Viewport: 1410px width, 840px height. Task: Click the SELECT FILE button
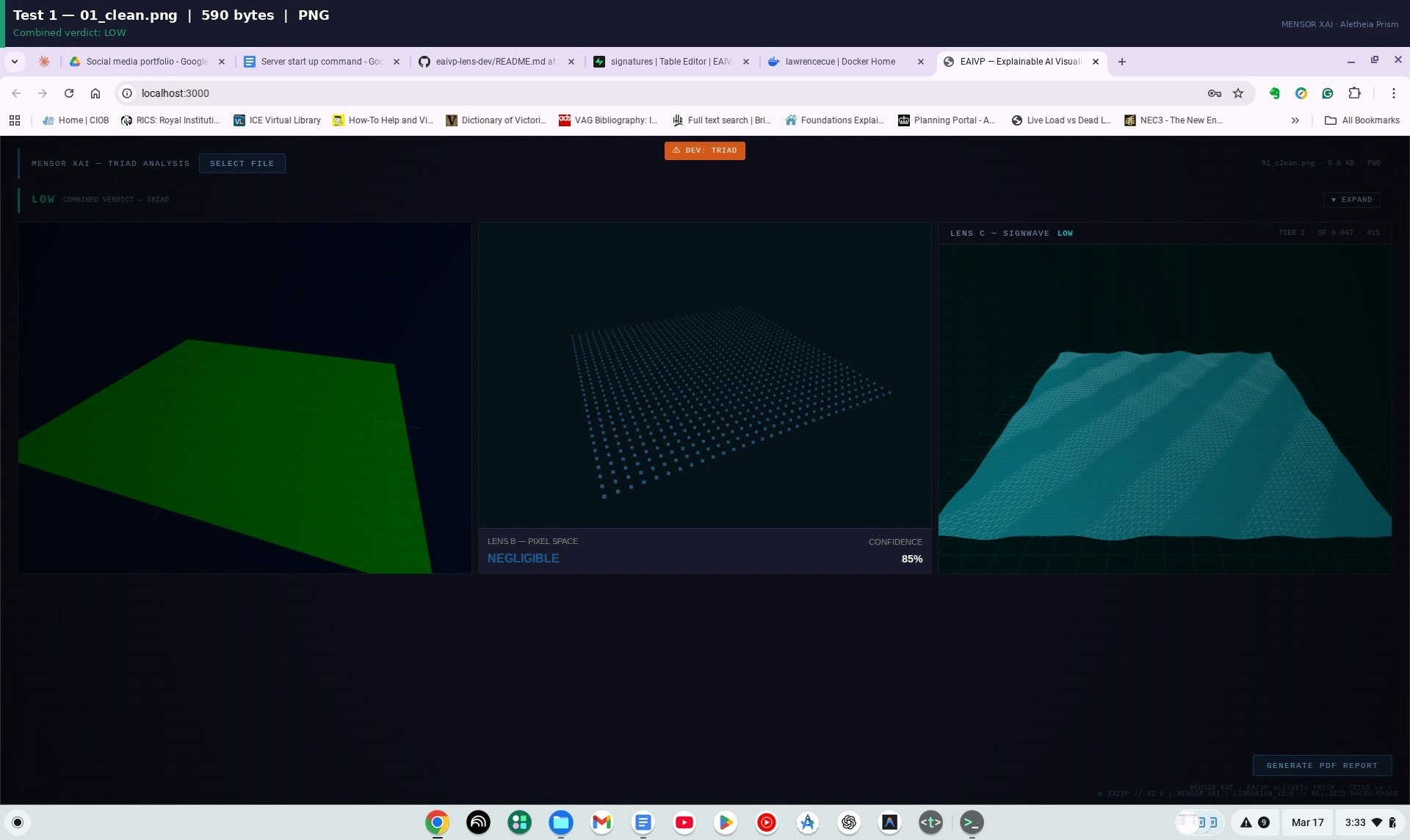tap(242, 164)
